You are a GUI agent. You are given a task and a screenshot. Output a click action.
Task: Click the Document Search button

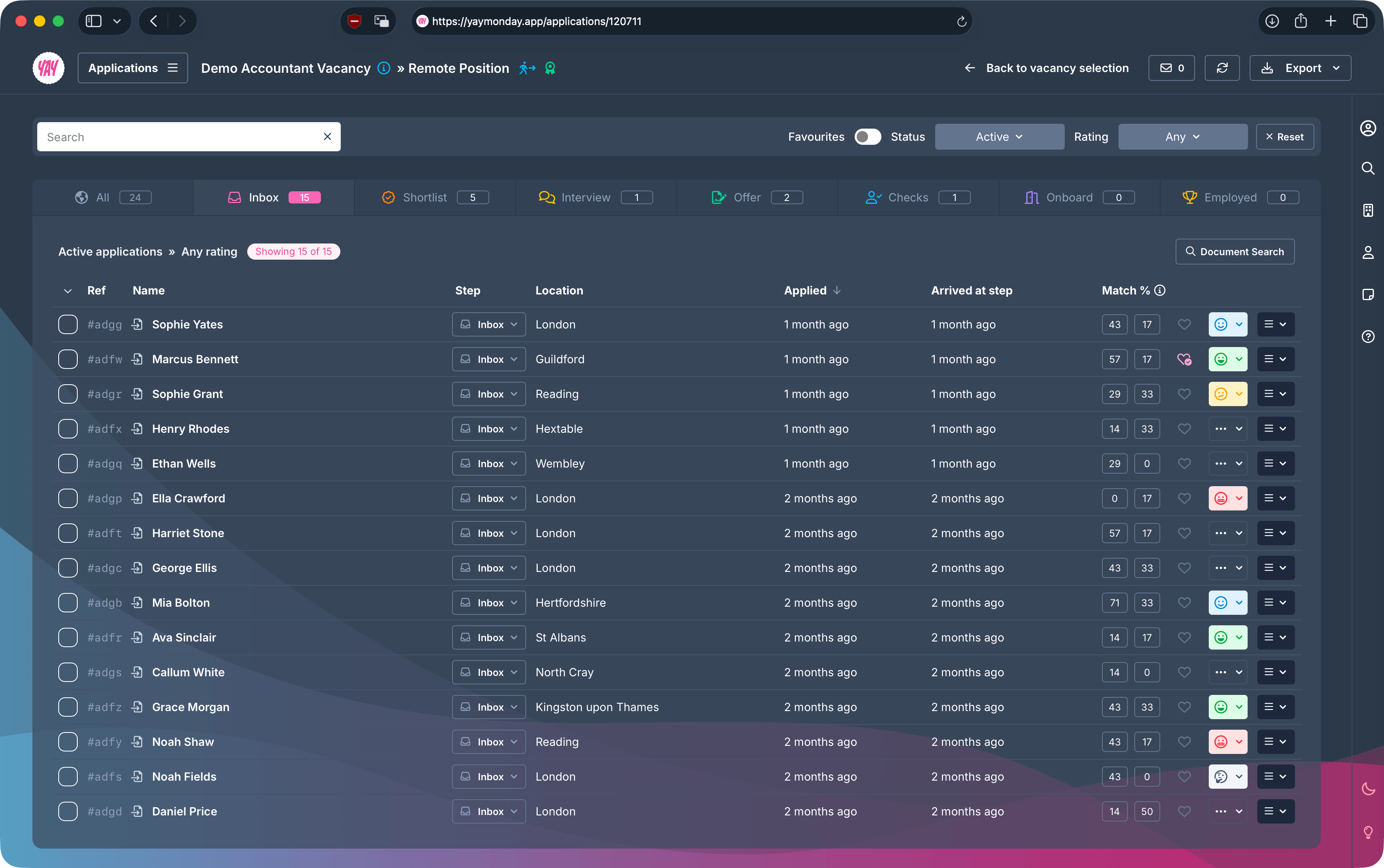pyautogui.click(x=1235, y=252)
